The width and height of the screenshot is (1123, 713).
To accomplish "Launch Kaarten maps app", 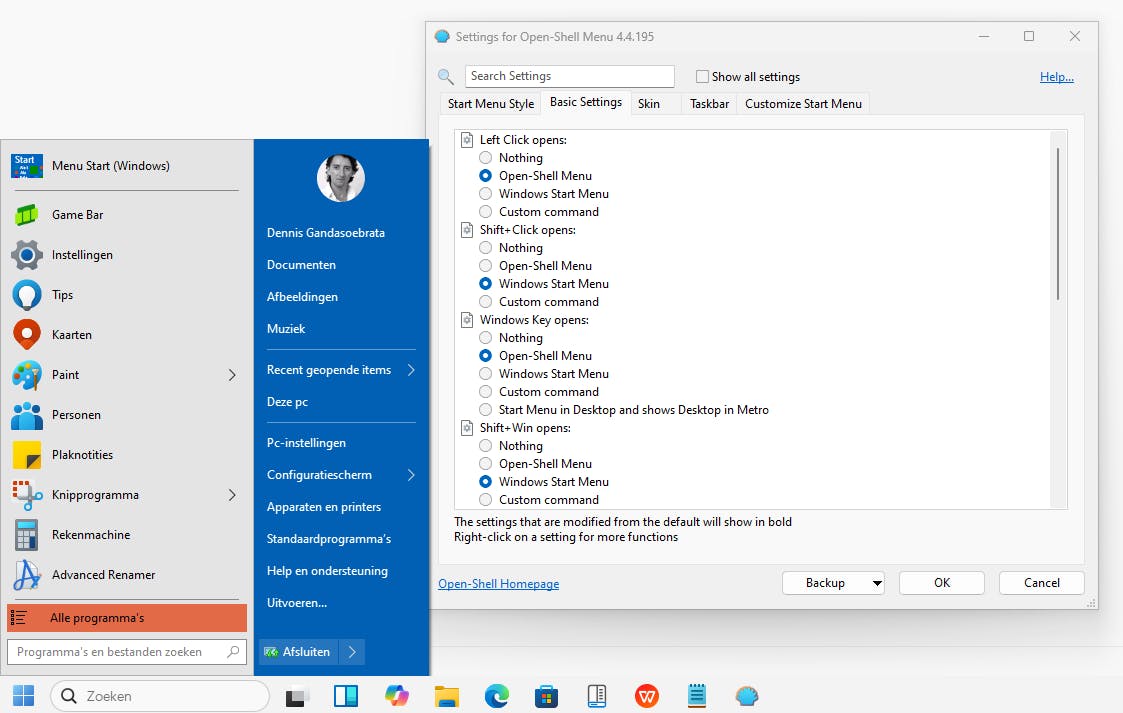I will (x=26, y=334).
